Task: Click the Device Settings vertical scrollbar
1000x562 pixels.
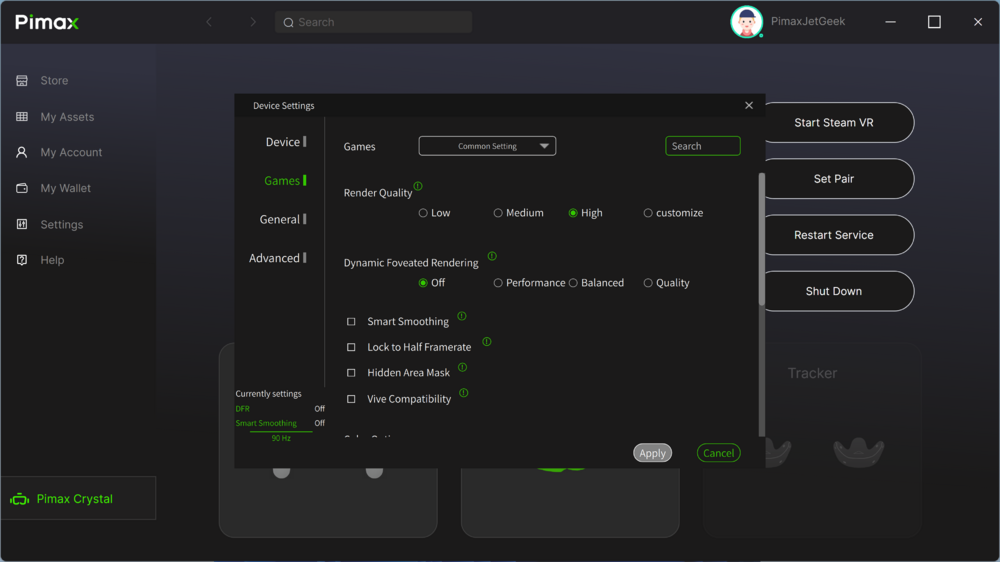Action: pyautogui.click(x=761, y=239)
